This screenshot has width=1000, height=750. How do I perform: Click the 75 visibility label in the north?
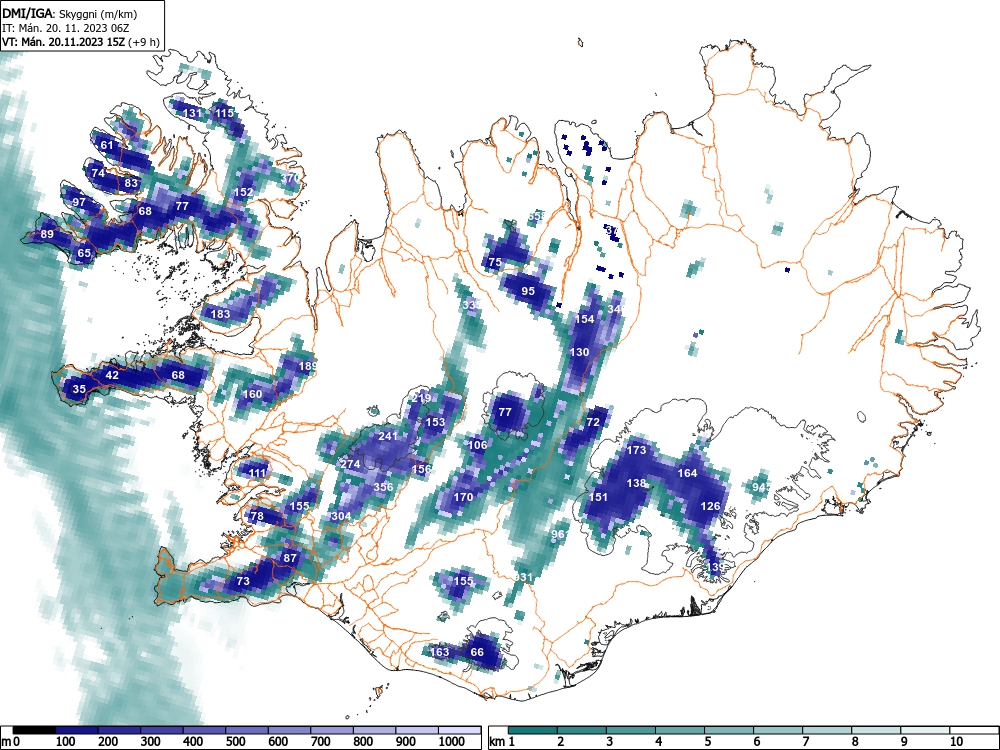click(495, 262)
